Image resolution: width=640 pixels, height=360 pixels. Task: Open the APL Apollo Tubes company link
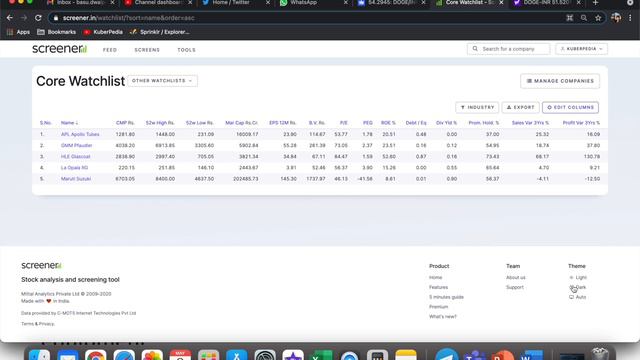[80, 134]
